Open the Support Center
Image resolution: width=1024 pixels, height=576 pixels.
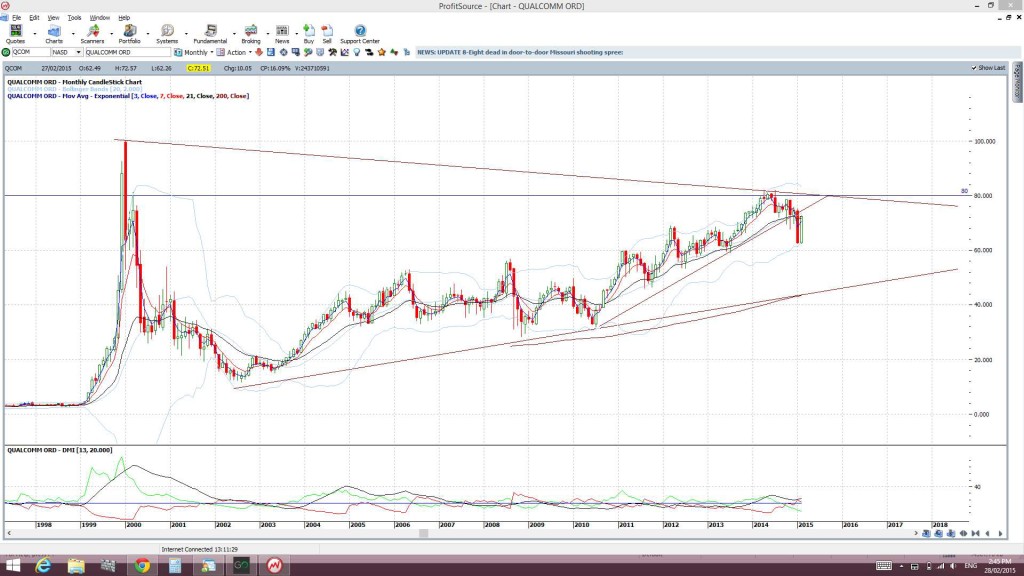coord(360,34)
